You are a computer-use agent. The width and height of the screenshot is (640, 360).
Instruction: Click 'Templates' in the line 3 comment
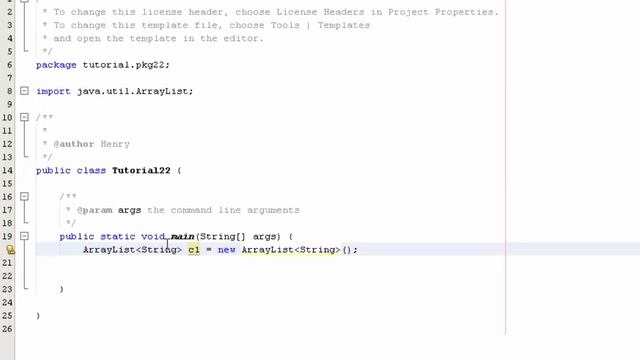pyautogui.click(x=344, y=25)
